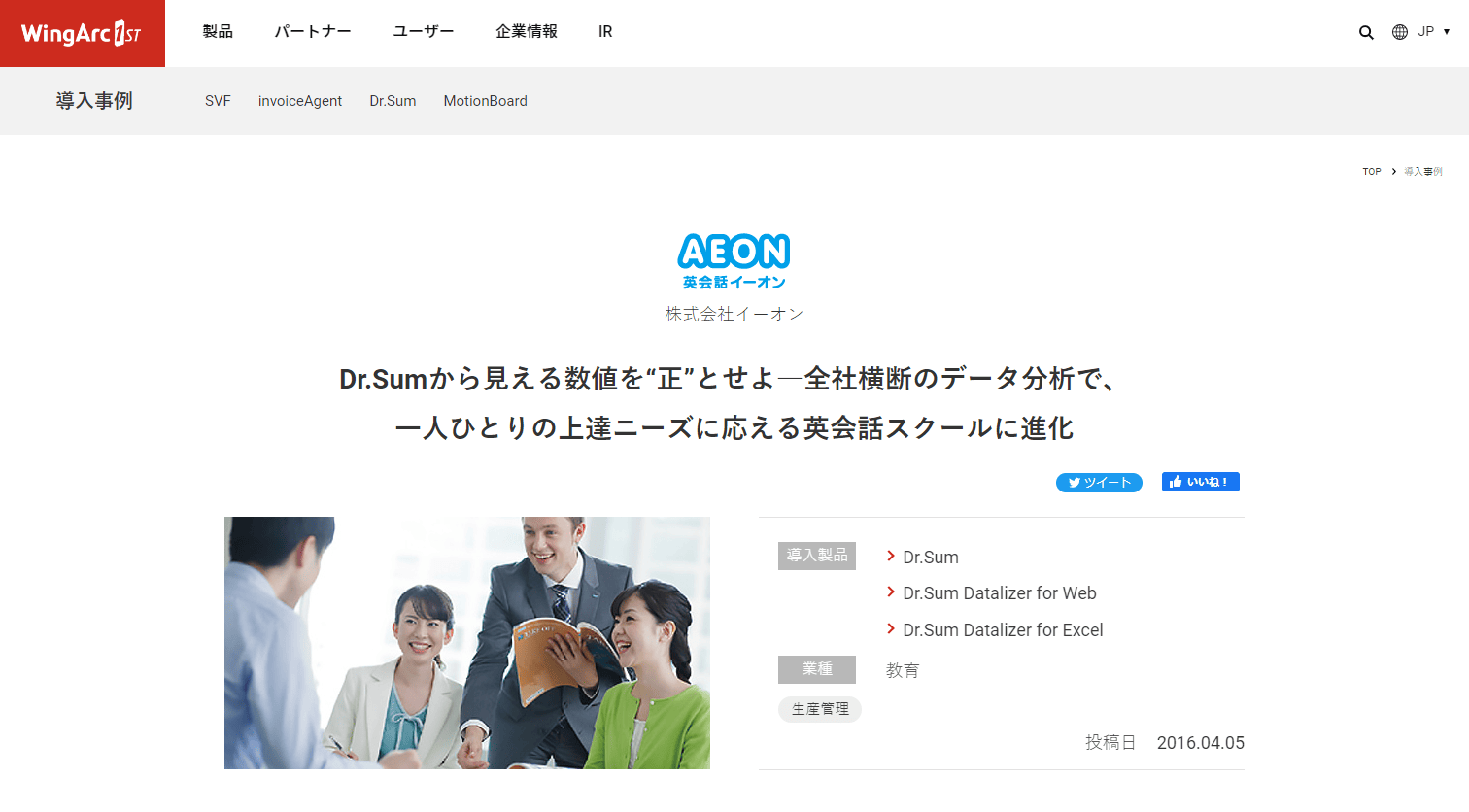Filter case studies by invoiceAgent

tap(300, 101)
